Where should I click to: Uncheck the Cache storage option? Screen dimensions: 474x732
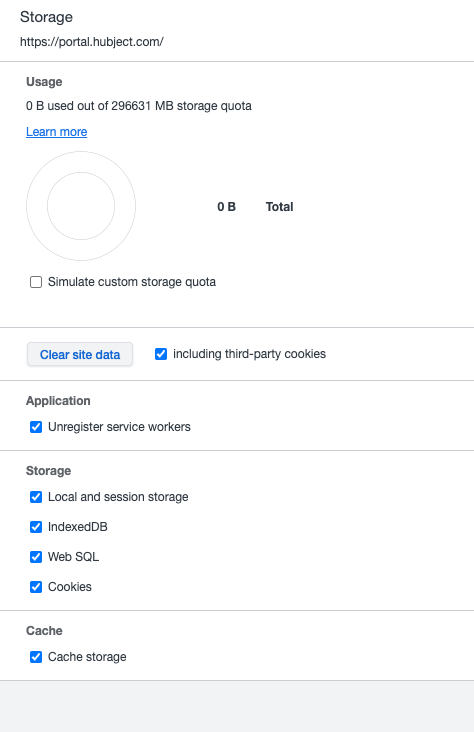(x=36, y=657)
